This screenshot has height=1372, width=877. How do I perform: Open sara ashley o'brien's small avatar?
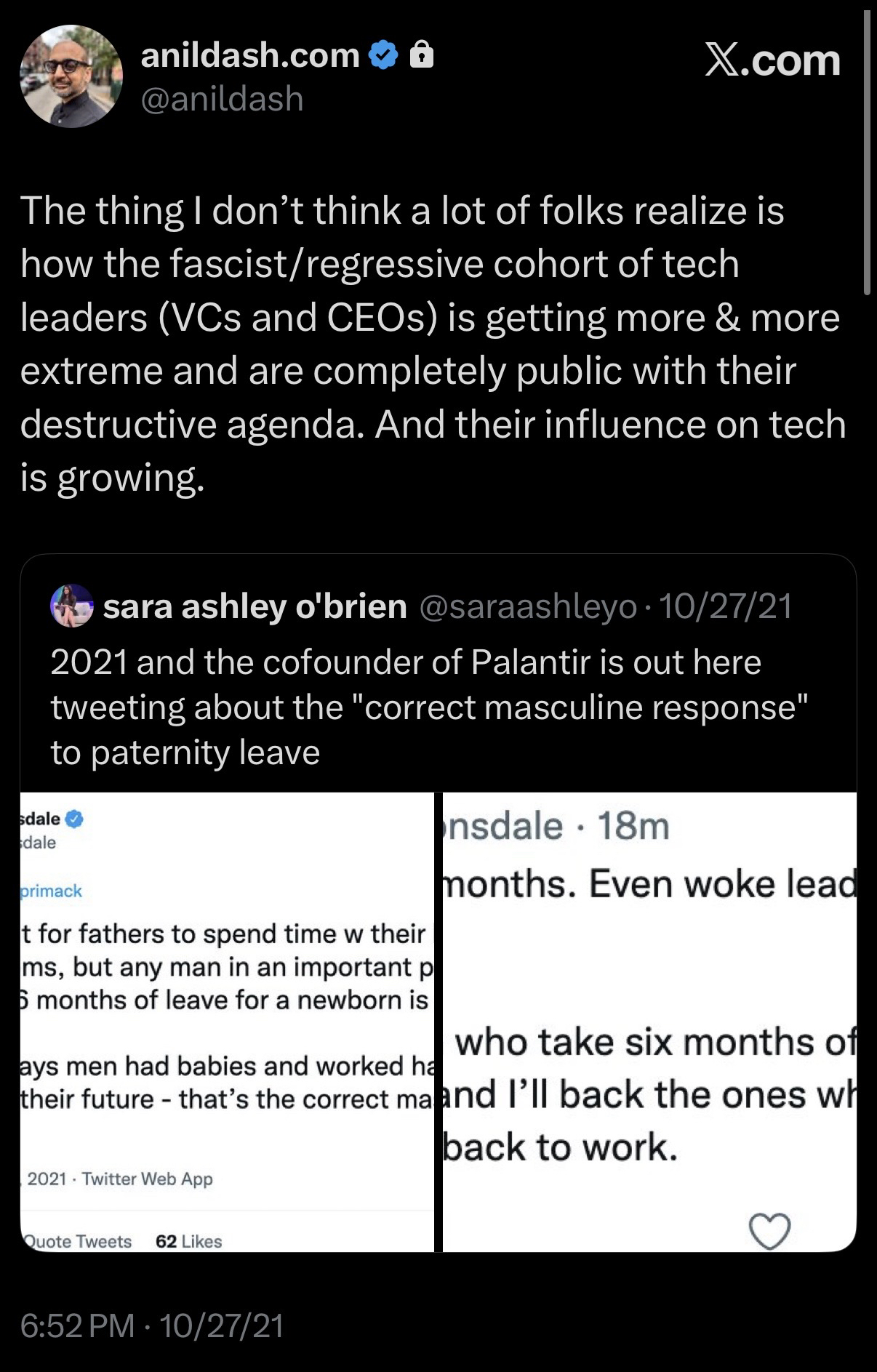tap(71, 605)
